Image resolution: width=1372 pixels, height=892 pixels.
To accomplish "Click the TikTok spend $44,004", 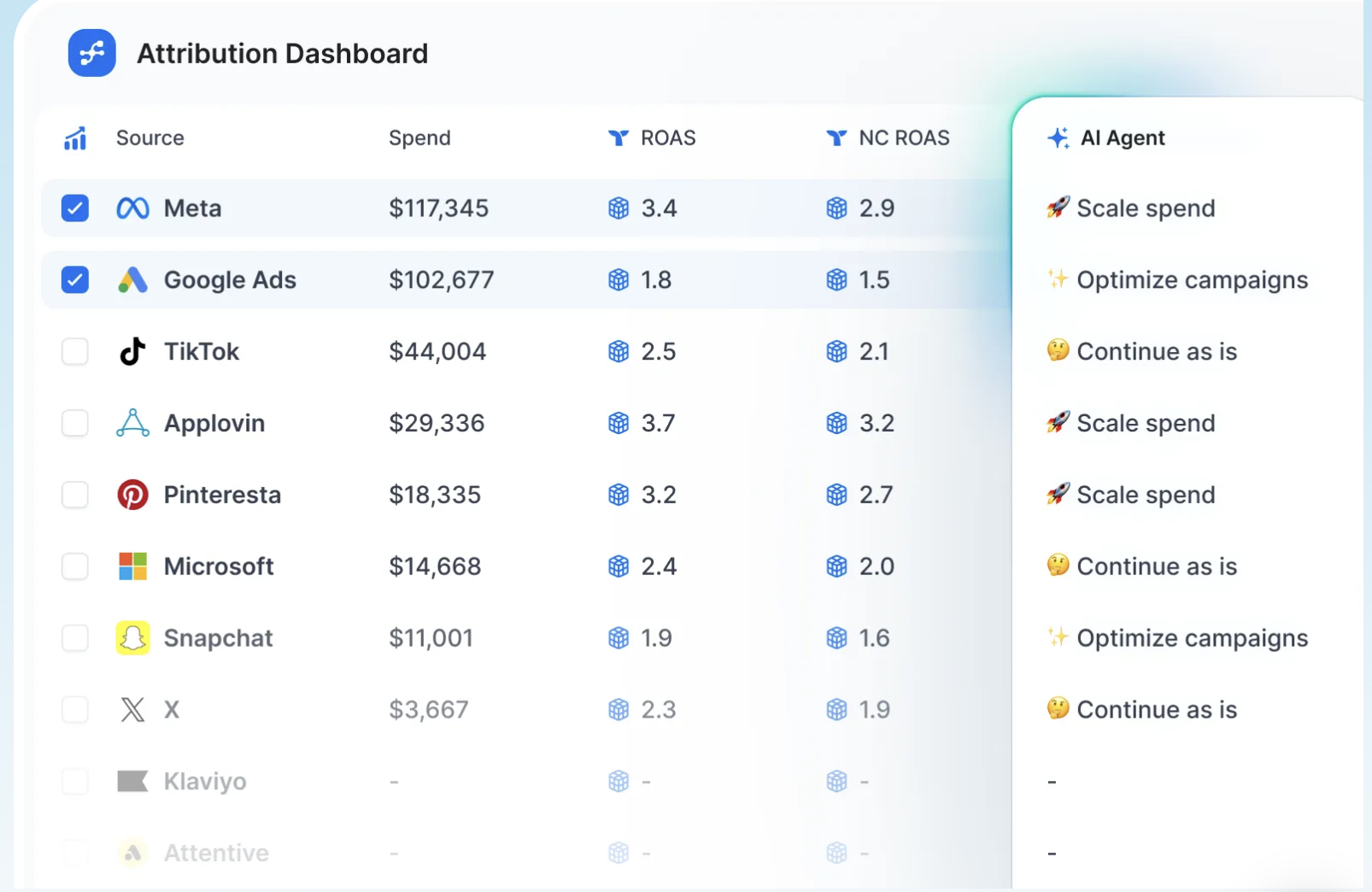I will click(437, 352).
